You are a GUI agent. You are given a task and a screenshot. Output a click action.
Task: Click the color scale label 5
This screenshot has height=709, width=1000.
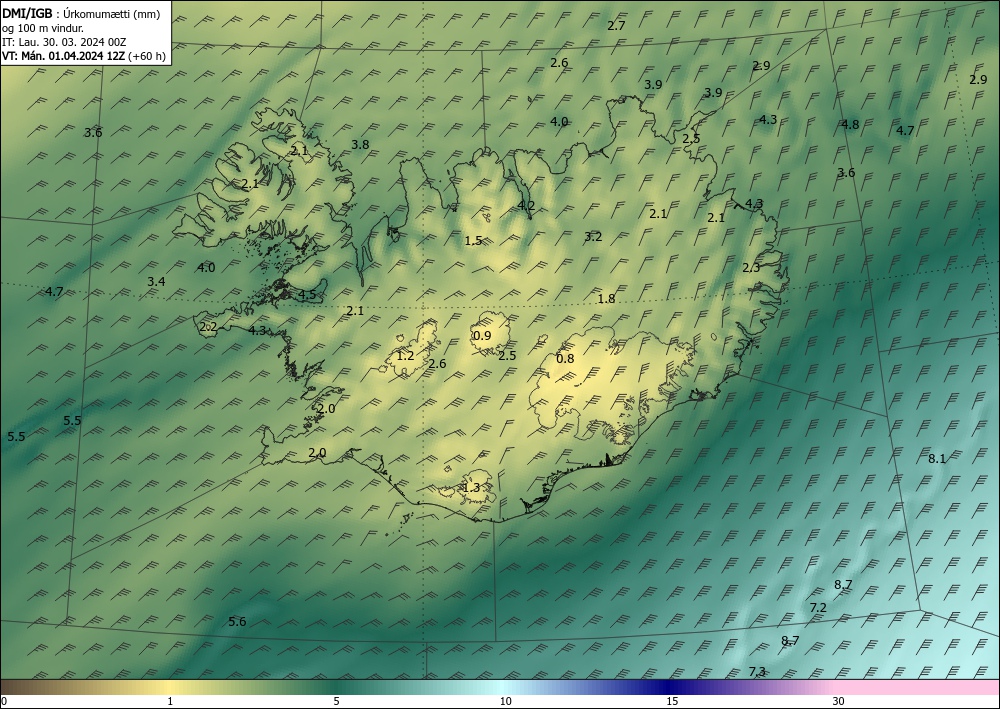[336, 702]
